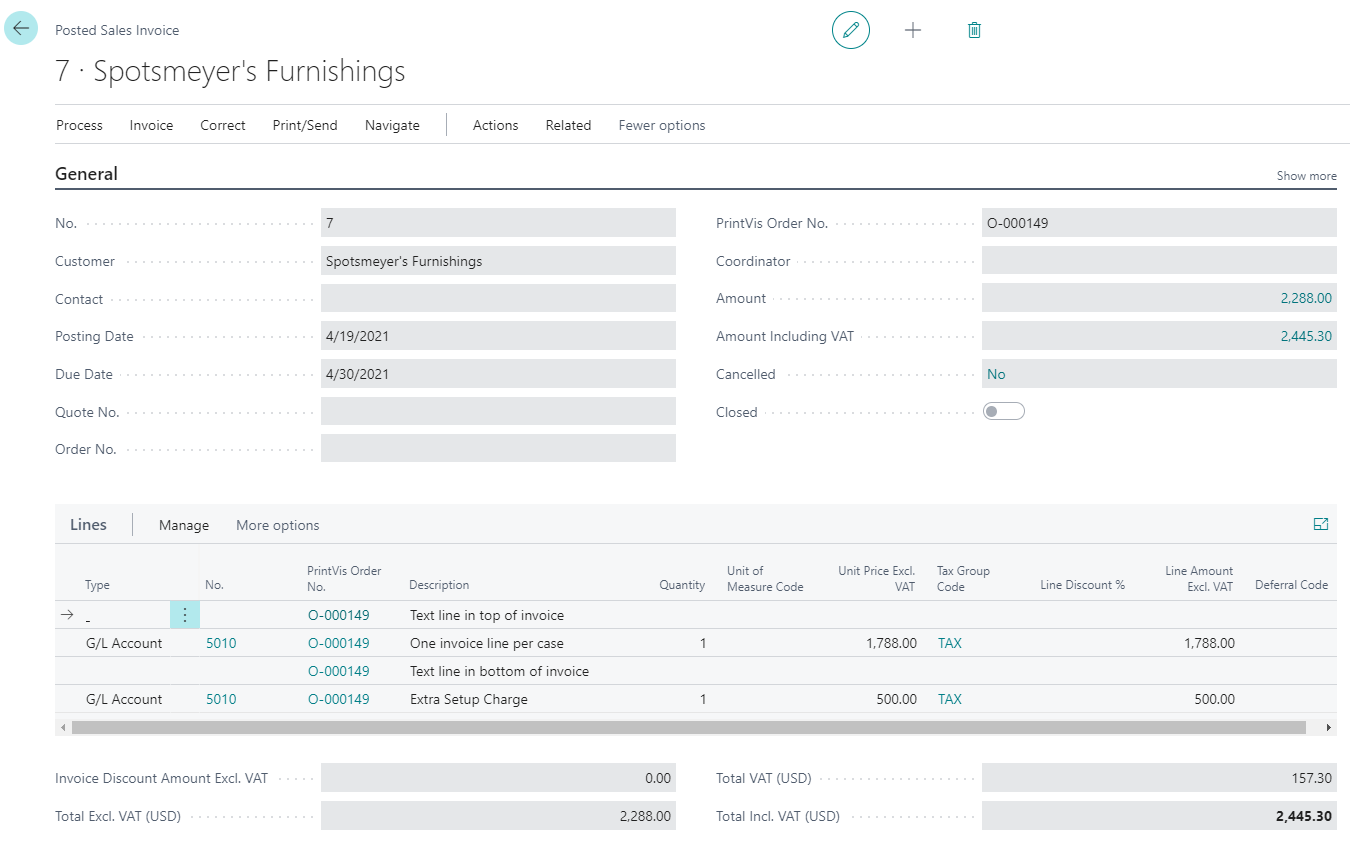
Task: Click the Amount value 2,288.00
Action: tap(1306, 298)
